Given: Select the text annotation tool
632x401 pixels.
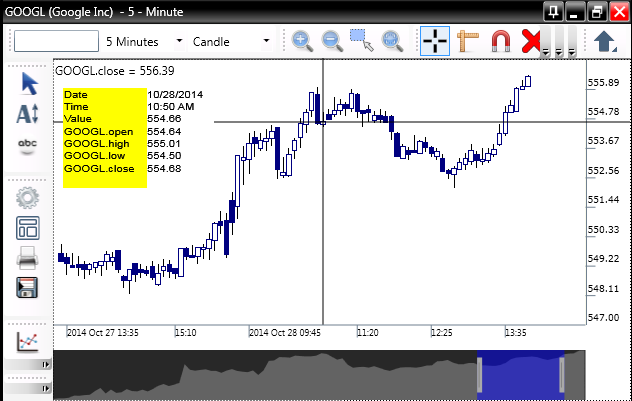Looking at the screenshot, I should [x=28, y=114].
